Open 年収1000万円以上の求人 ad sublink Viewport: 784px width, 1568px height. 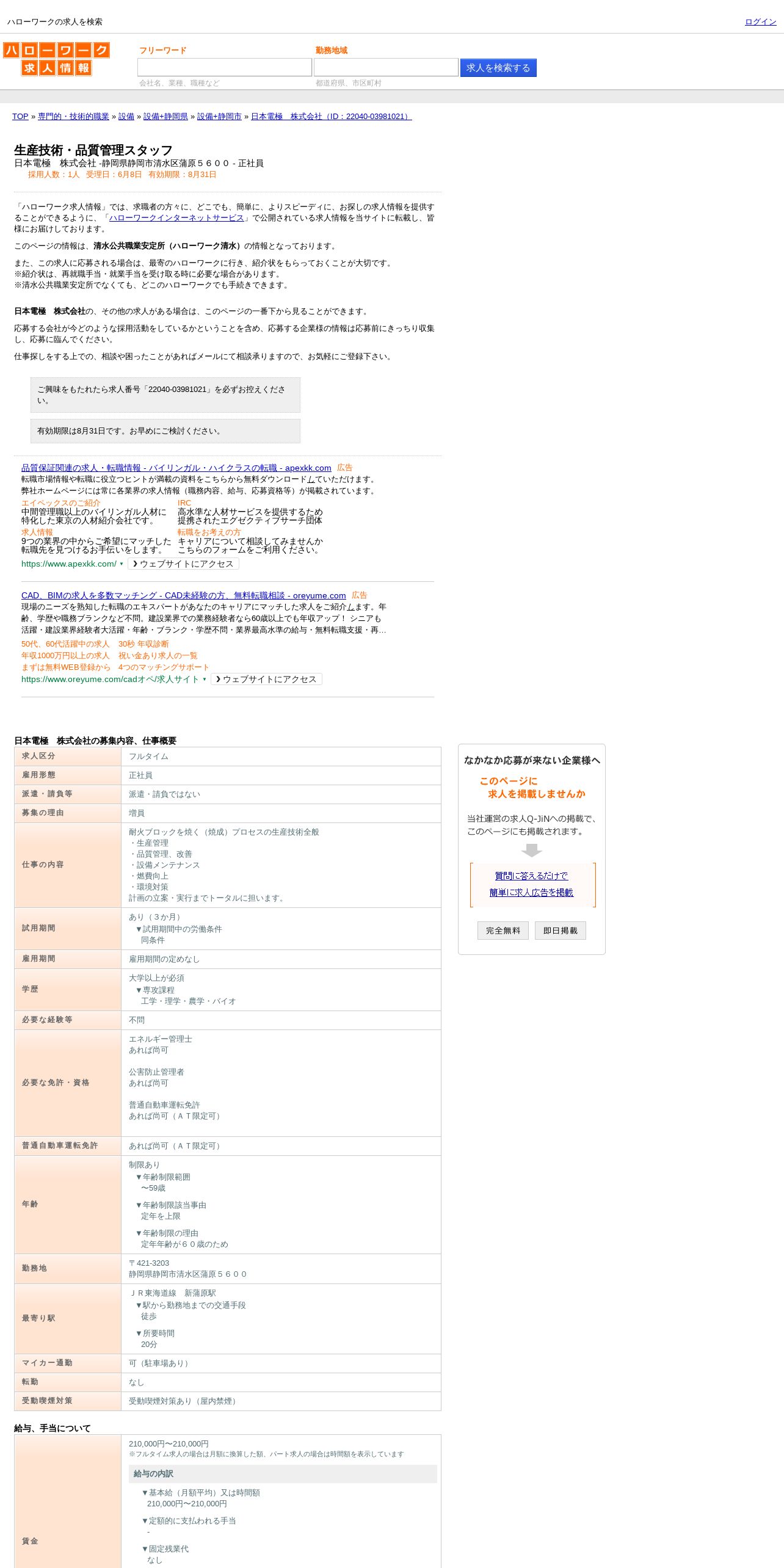click(x=65, y=656)
